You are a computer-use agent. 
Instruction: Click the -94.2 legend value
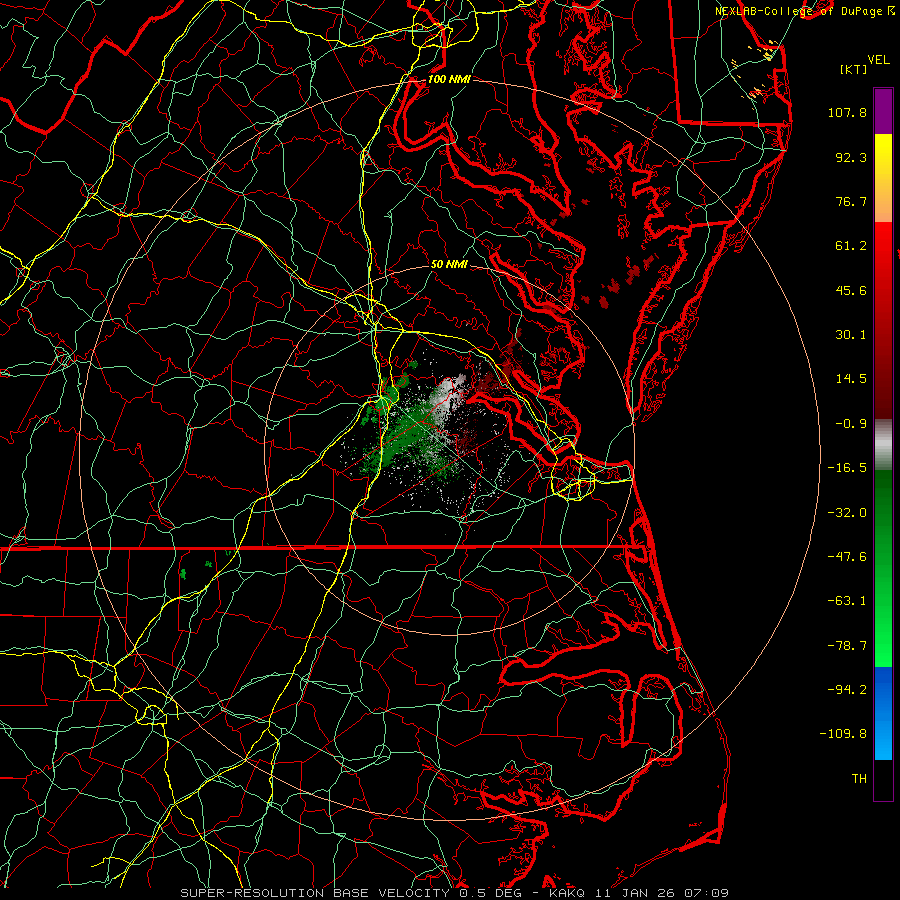[x=847, y=689]
